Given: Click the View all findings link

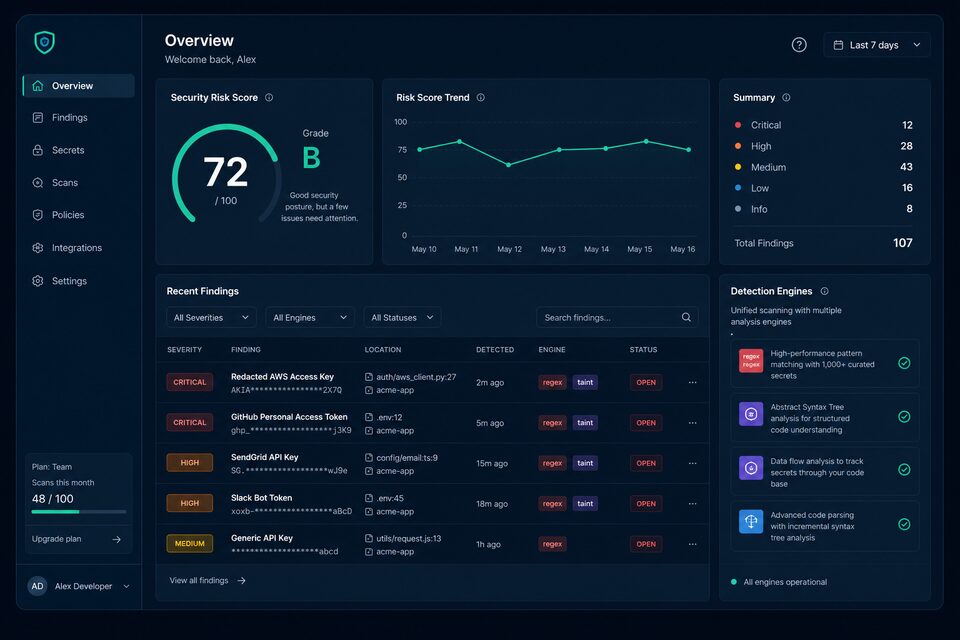Looking at the screenshot, I should (x=208, y=581).
